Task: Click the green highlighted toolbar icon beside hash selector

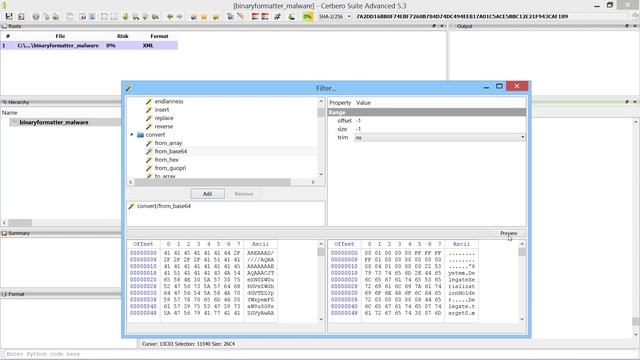Action: coord(307,17)
